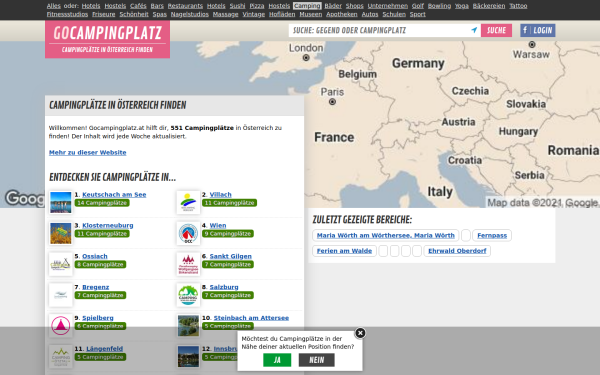Screen dimensions: 600x375
Task: Open Maria Wörth am Wörthersee recent link
Action: click(386, 235)
